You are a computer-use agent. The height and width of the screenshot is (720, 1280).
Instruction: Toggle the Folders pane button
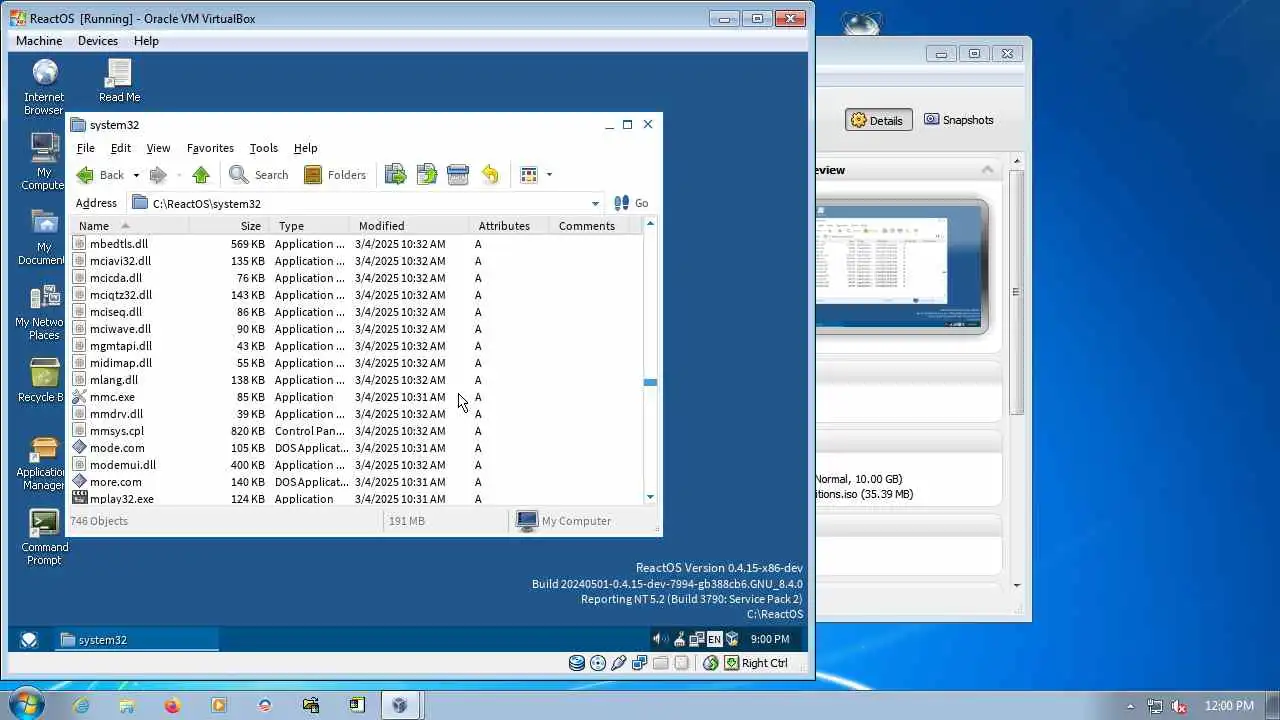335,175
